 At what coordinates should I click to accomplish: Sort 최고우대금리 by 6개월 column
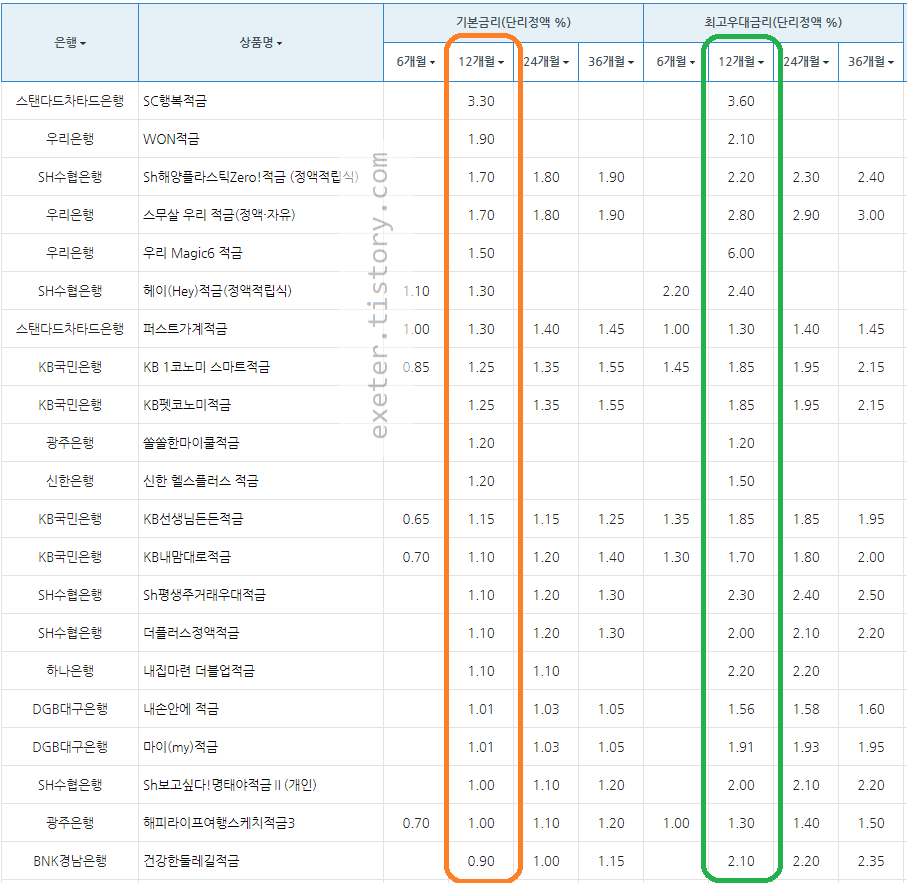(676, 61)
